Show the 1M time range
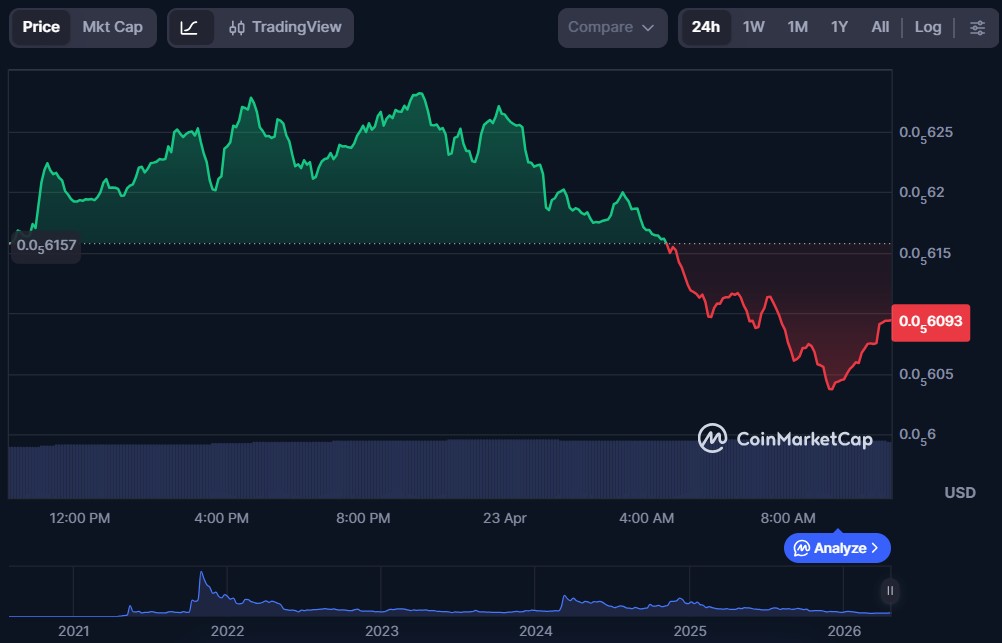Screen dimensions: 1002x643 pyautogui.click(x=797, y=27)
